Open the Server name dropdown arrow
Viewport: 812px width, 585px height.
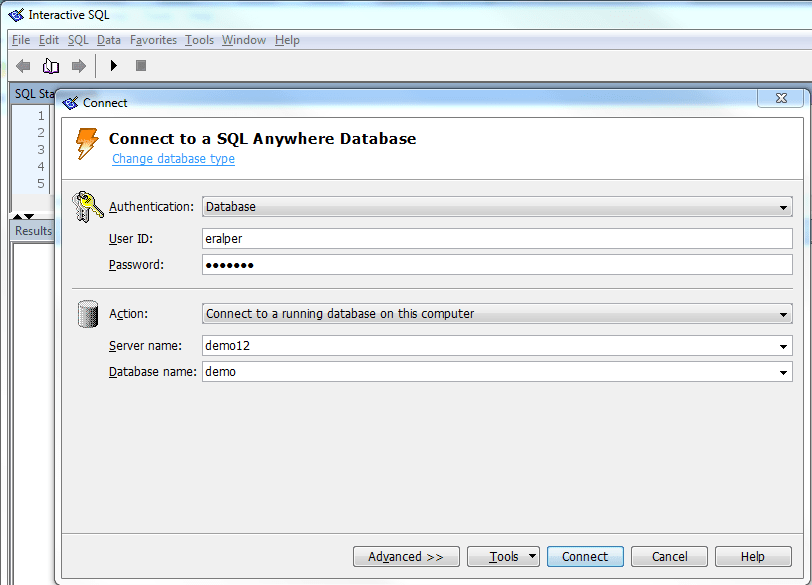pyautogui.click(x=783, y=346)
